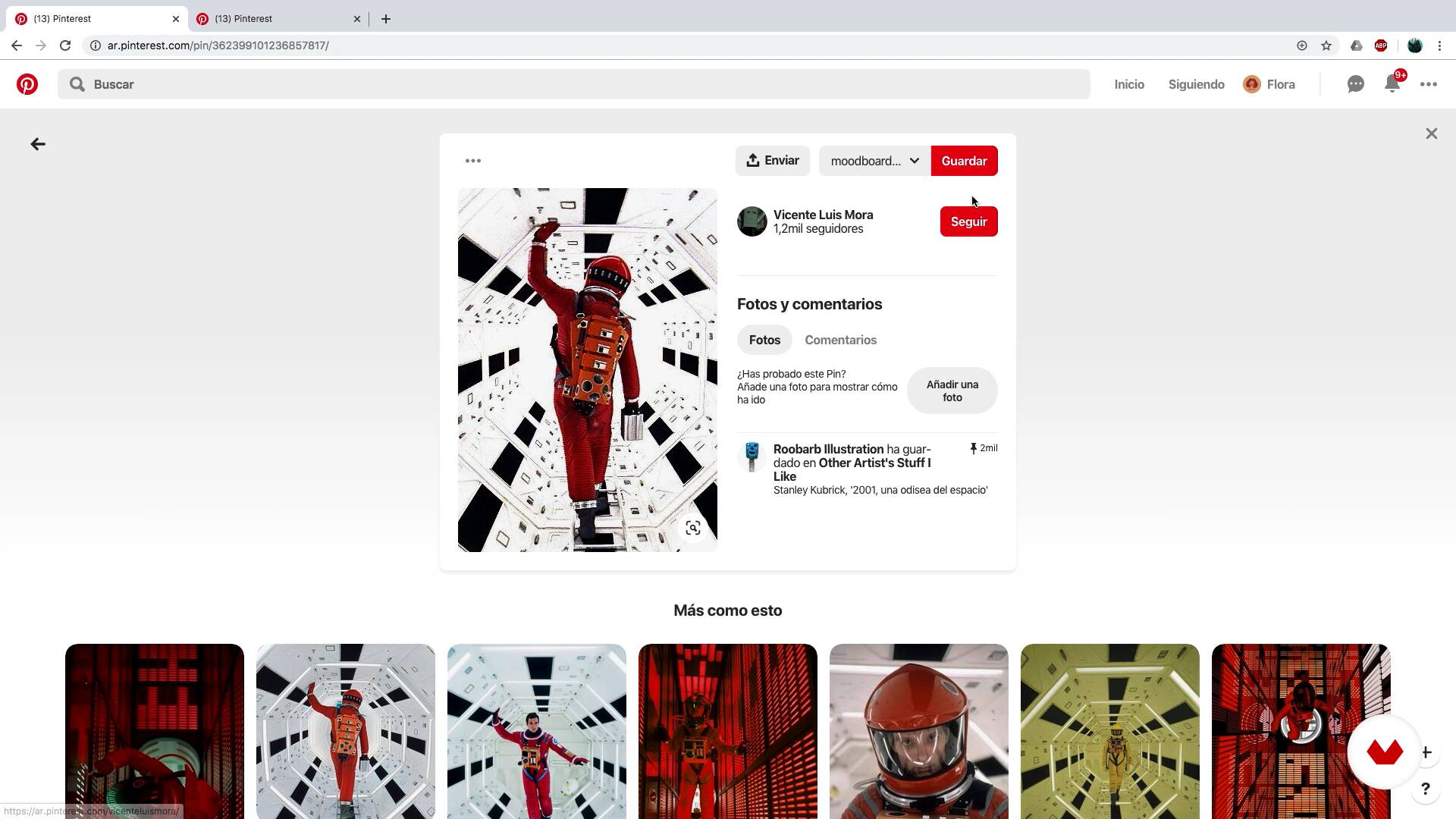Screen dimensions: 1456x819
Task: Open first red HAL room related pin
Action: point(155,731)
